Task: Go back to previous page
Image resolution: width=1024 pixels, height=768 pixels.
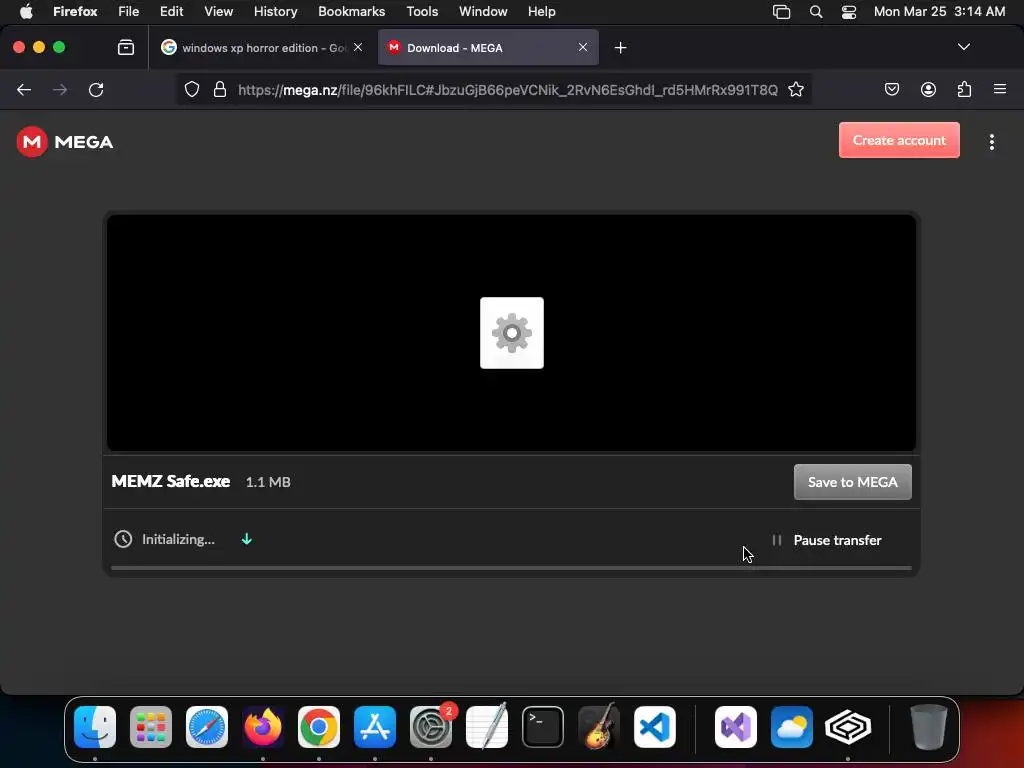Action: tap(24, 89)
